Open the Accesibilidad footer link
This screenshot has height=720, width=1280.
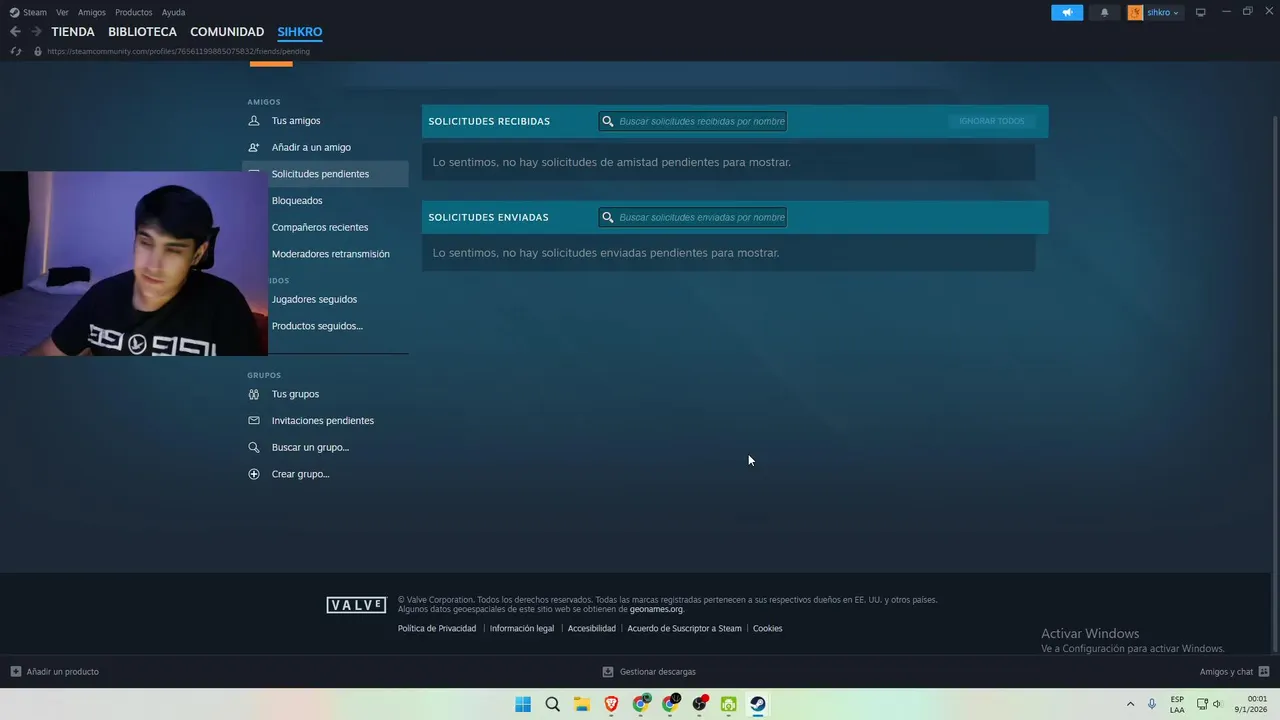(x=592, y=628)
